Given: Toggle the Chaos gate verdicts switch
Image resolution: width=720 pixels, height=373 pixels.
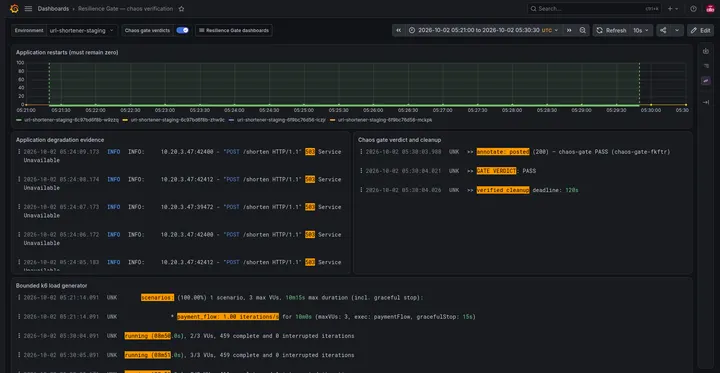Looking at the screenshot, I should click(182, 30).
